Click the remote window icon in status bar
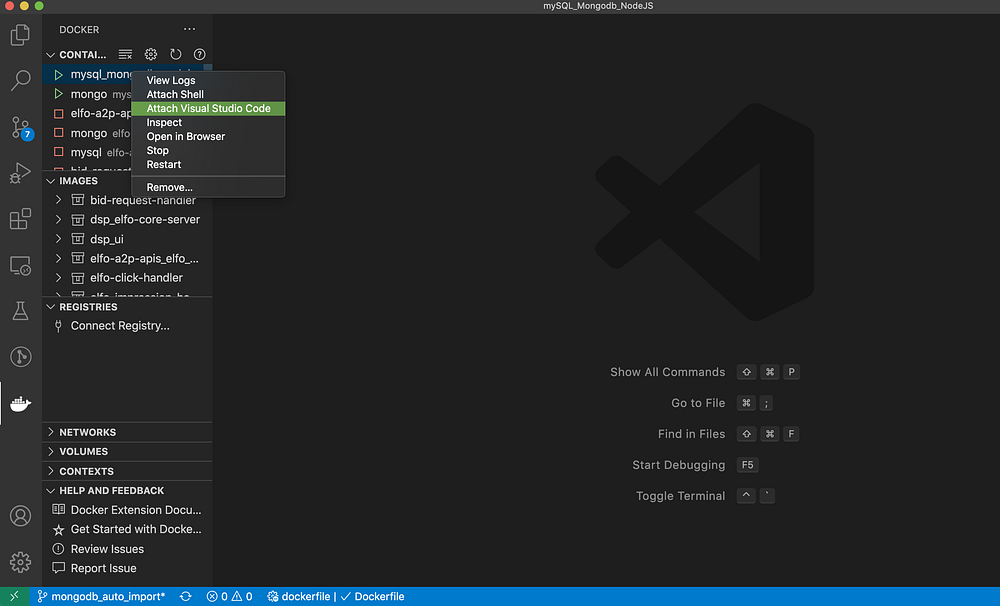1000x606 pixels. click(x=14, y=596)
